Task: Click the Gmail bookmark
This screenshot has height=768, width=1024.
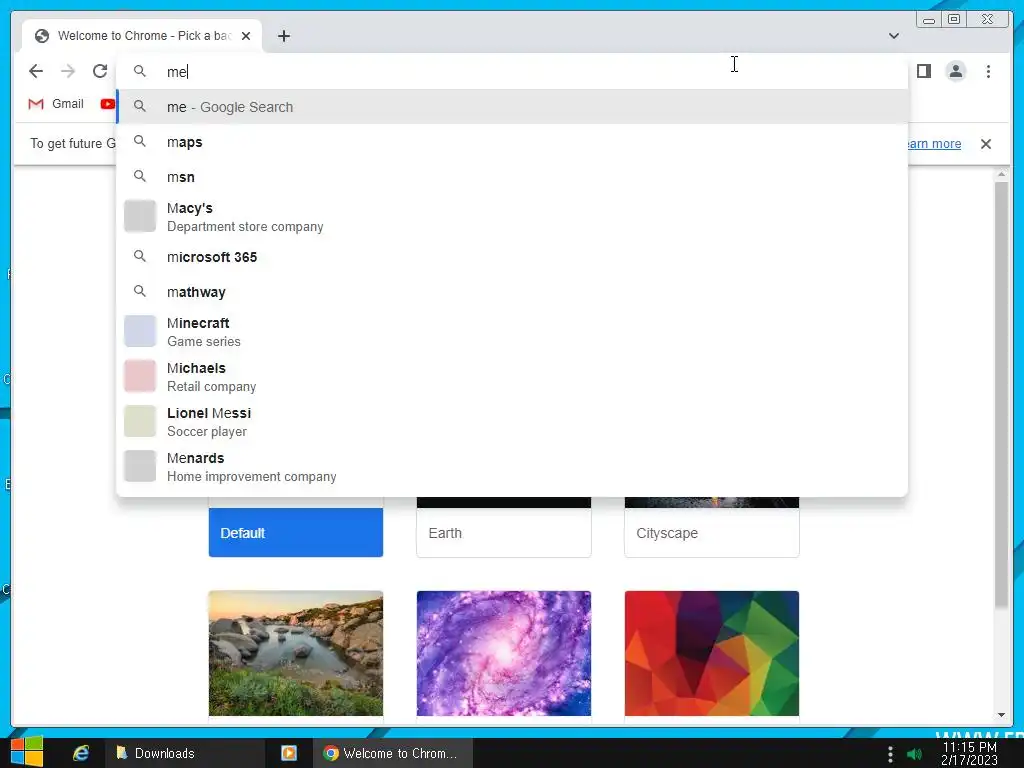Action: 56,104
